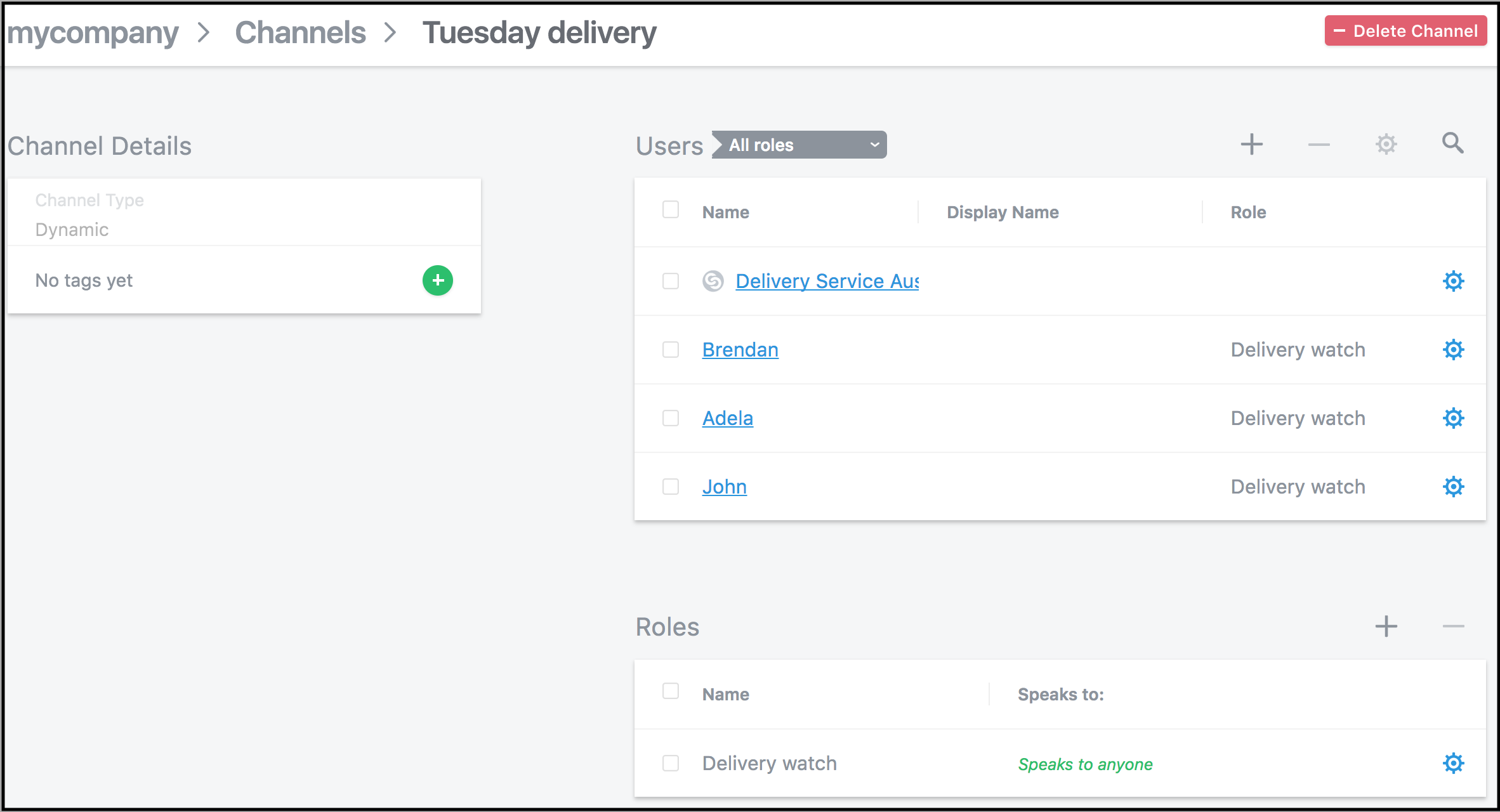Tick the checkbox next to Brendan
The image size is (1500, 812).
coord(671,350)
